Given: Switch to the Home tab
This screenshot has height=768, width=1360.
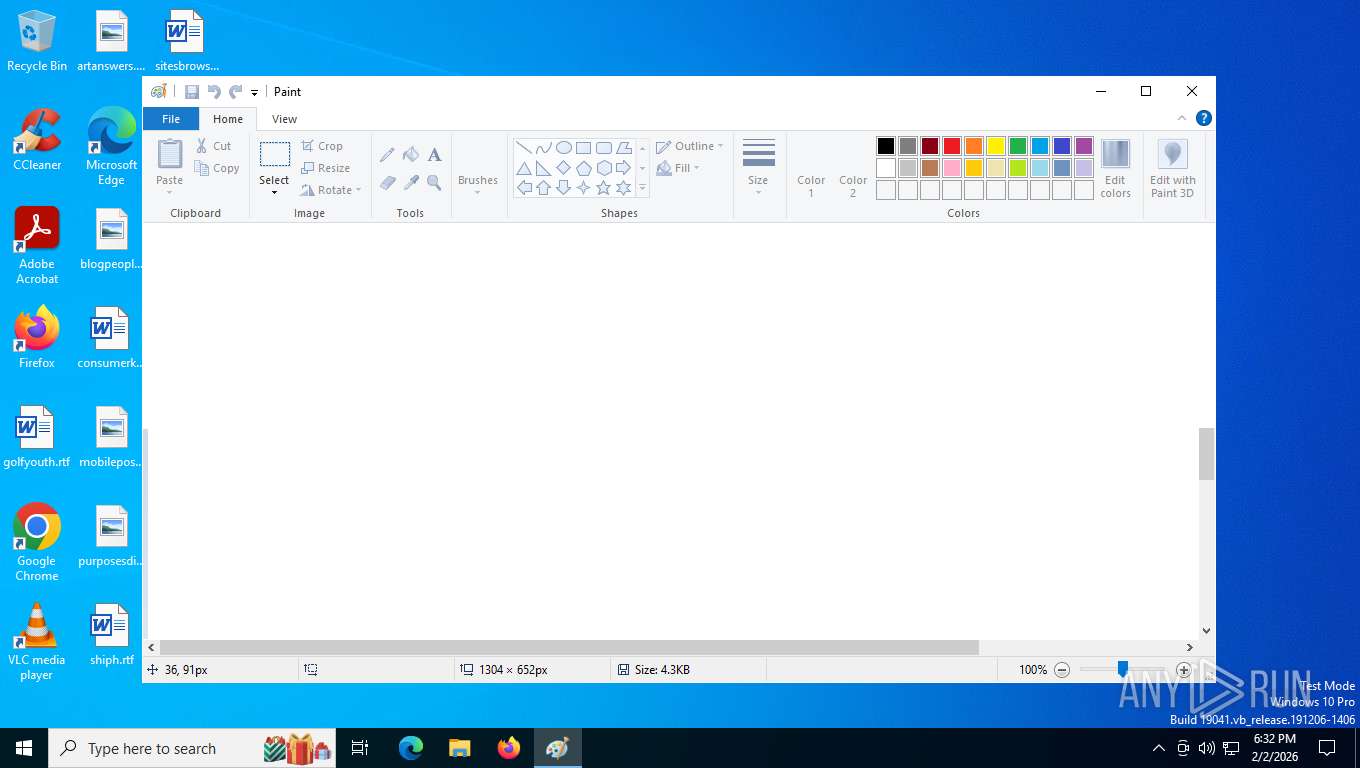Looking at the screenshot, I should pos(228,119).
